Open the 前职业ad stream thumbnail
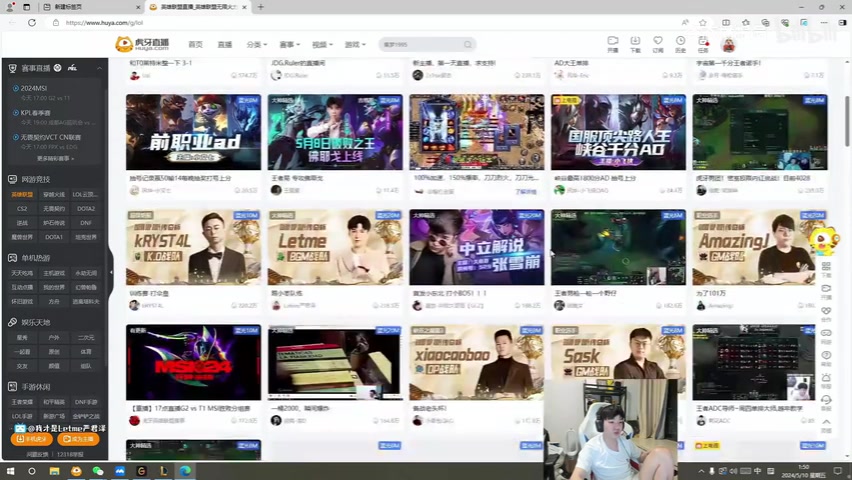Screen dimensions: 852x480 pyautogui.click(x=193, y=132)
